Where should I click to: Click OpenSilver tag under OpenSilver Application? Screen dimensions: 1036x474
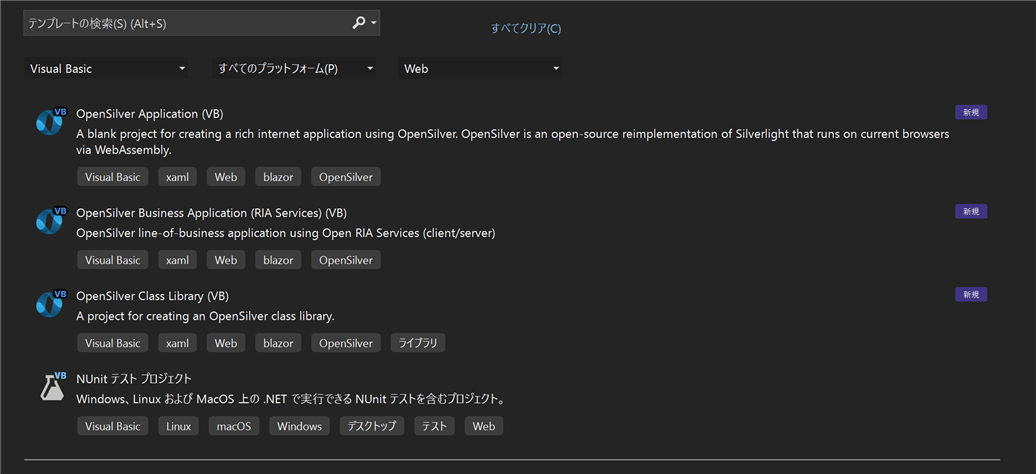[x=346, y=177]
